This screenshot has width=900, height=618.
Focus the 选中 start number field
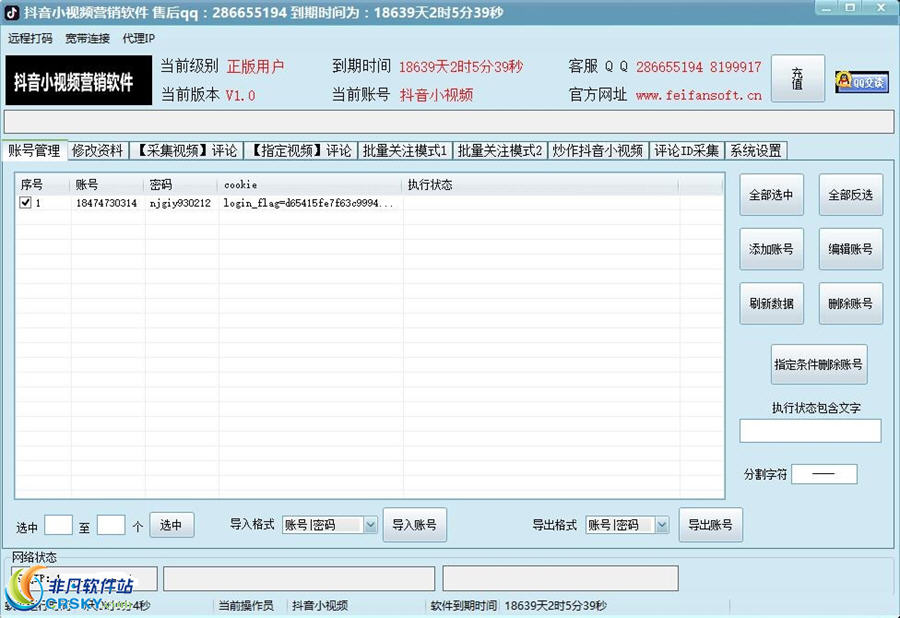pyautogui.click(x=59, y=525)
